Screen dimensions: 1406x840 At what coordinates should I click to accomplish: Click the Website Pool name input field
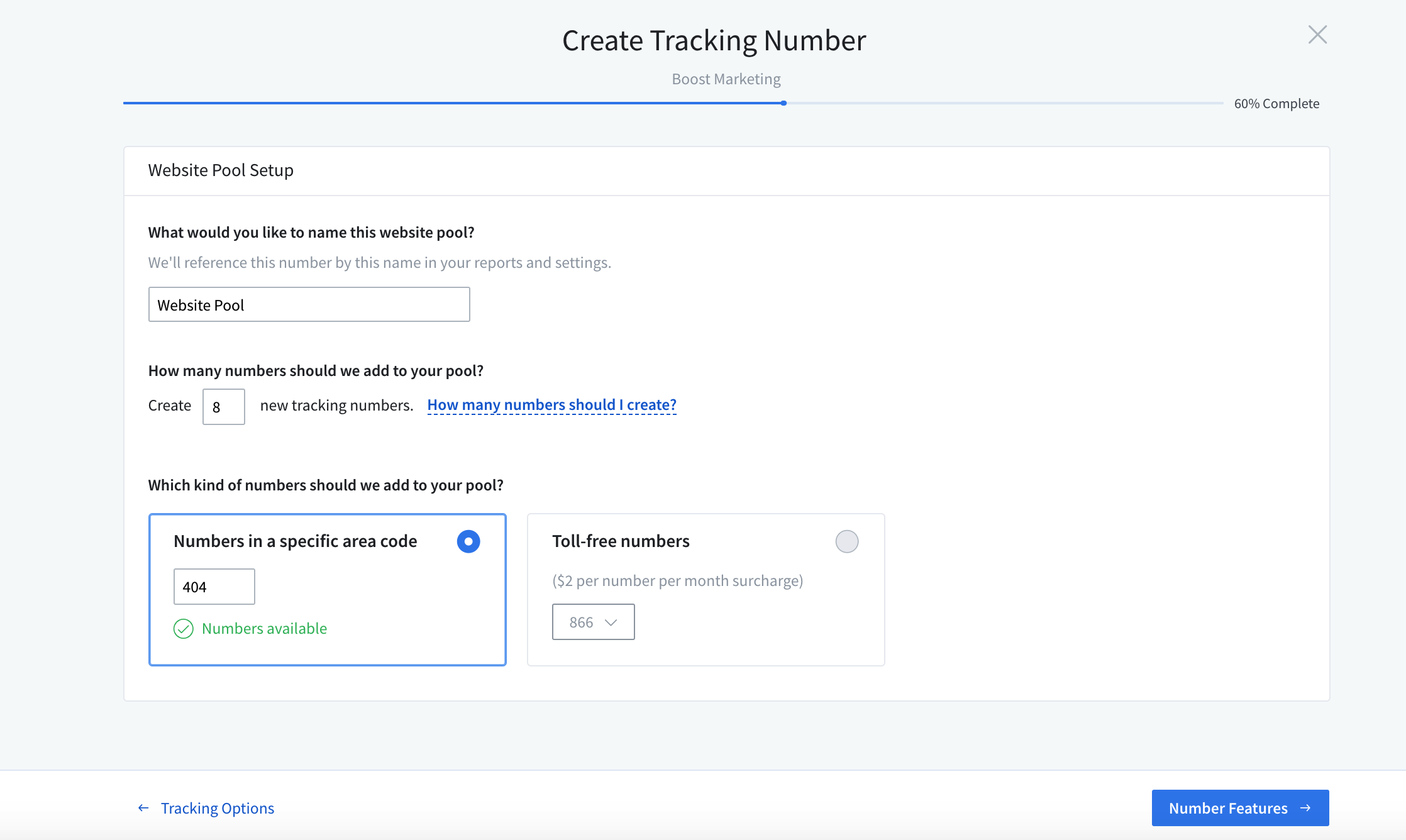tap(309, 304)
